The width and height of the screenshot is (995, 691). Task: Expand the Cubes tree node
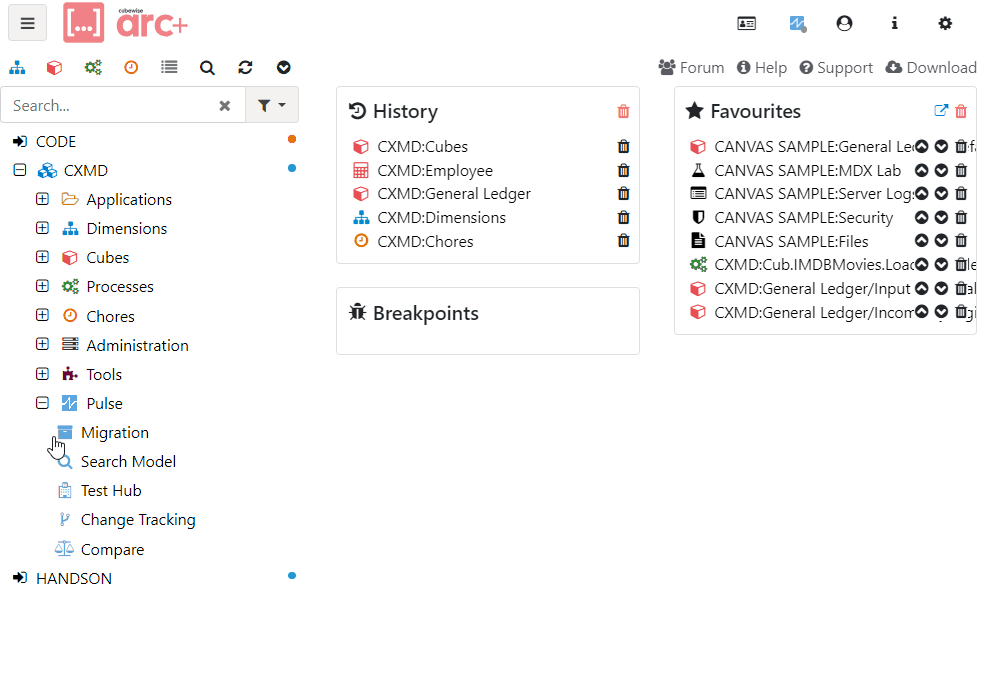click(42, 257)
